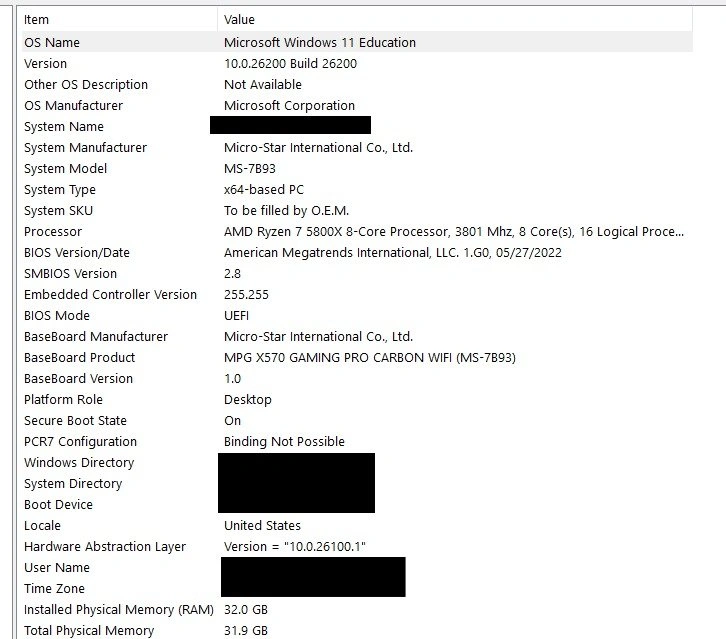Select the System Model row label

coord(65,169)
